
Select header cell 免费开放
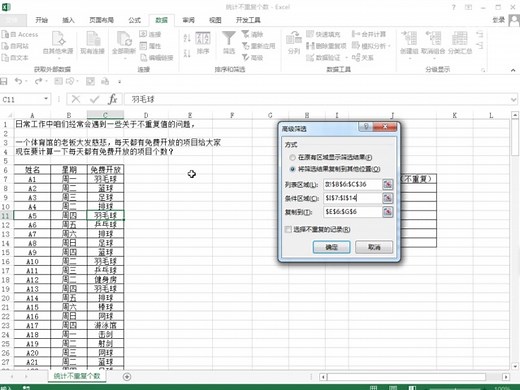[105, 170]
